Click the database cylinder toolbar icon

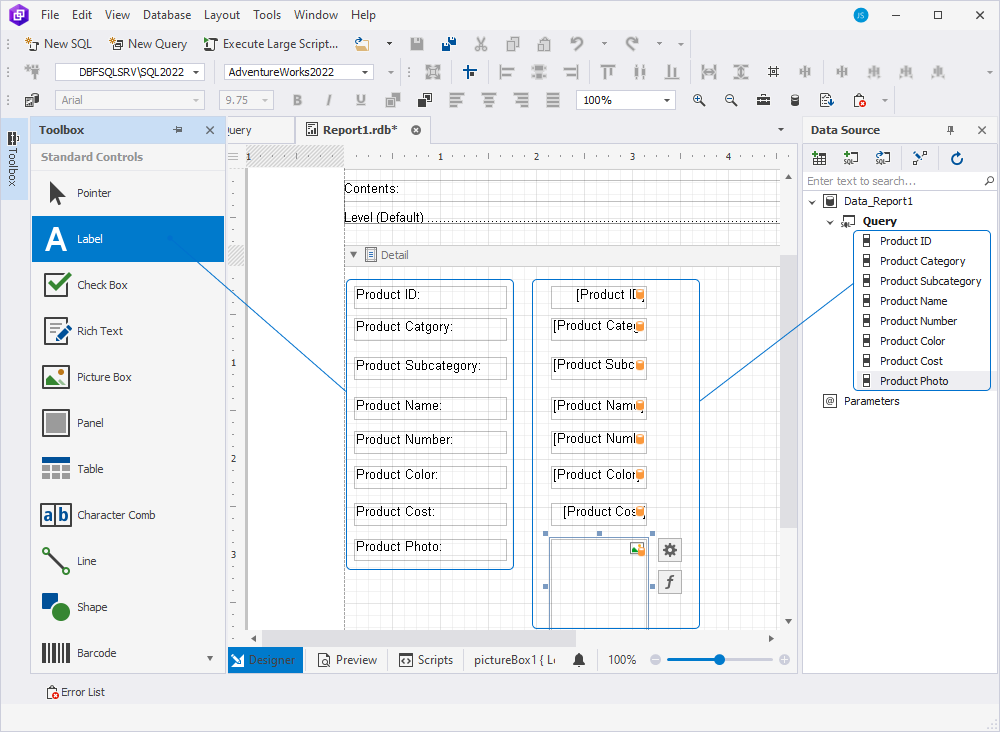[795, 100]
